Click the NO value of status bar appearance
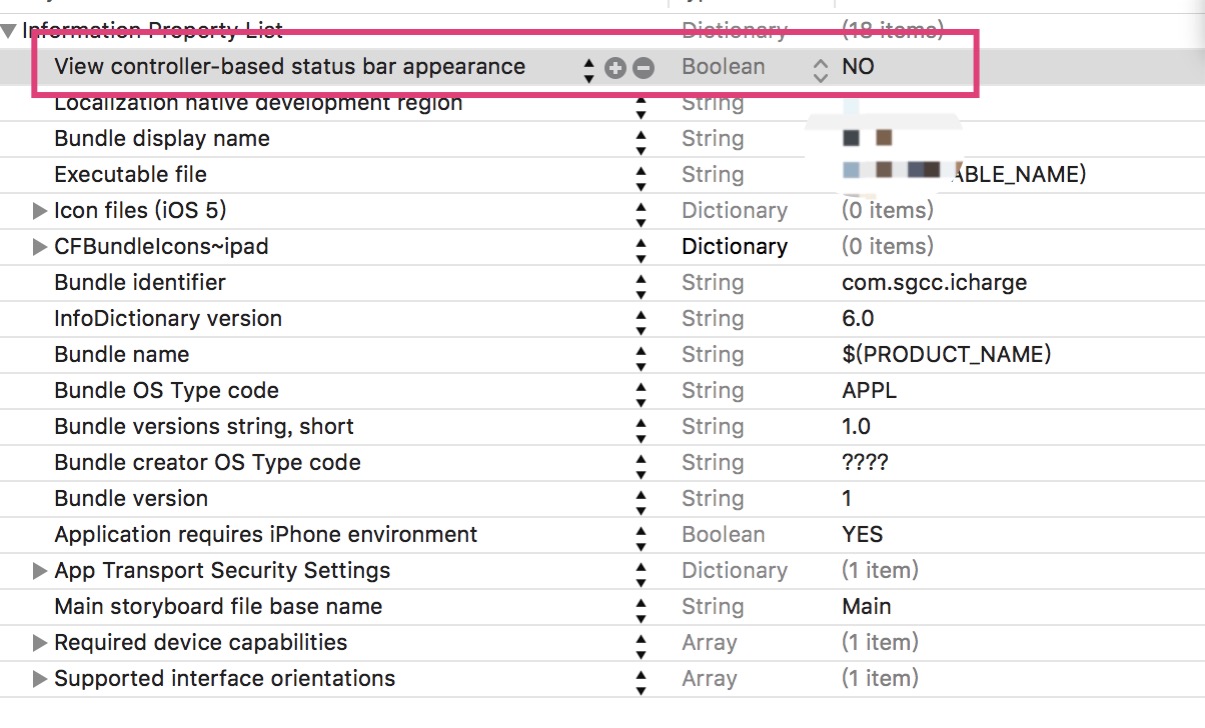This screenshot has width=1205, height=728. coord(858,67)
